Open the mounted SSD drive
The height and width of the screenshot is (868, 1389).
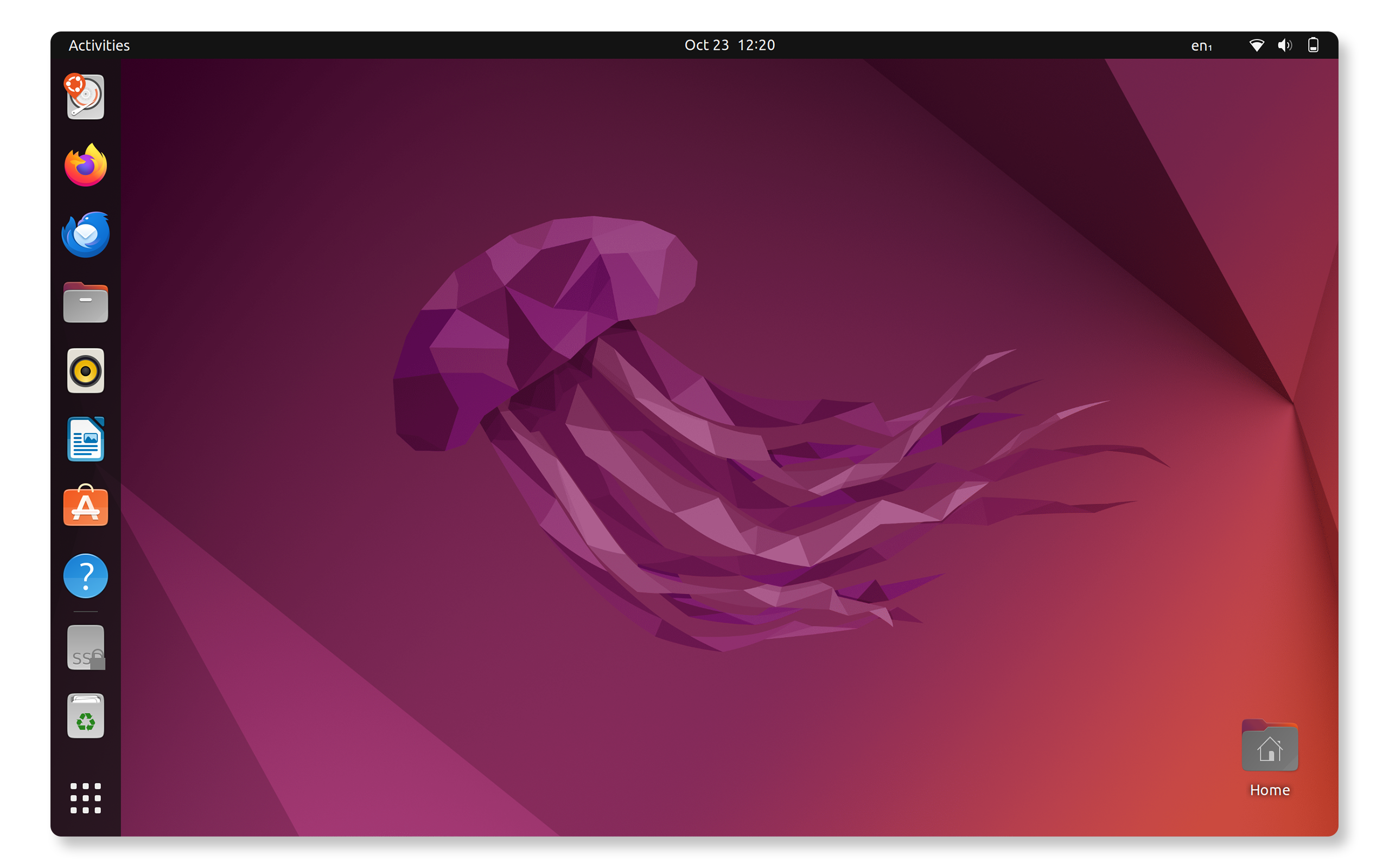85,648
